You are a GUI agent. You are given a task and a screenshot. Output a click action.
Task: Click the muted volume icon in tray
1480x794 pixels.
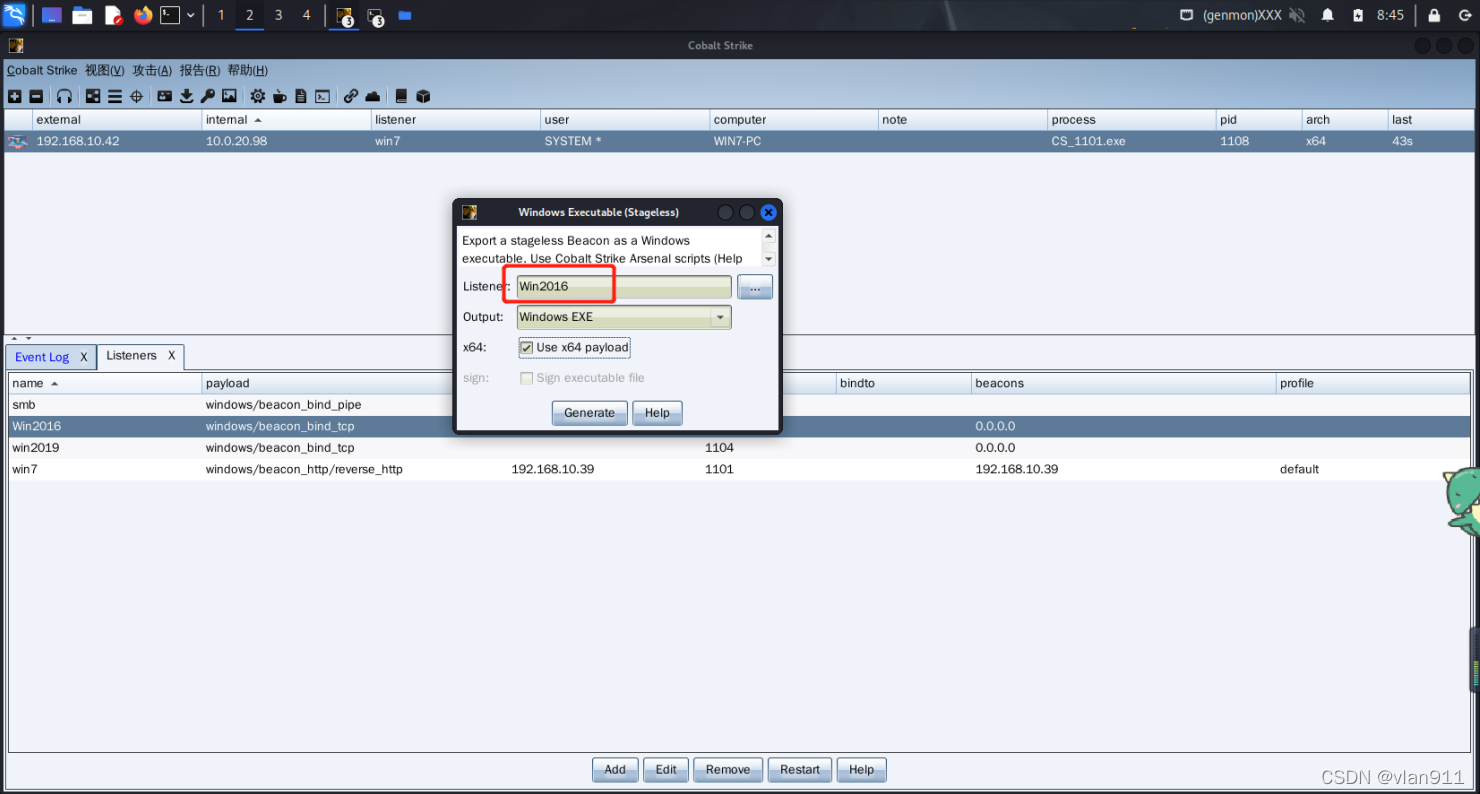(1297, 15)
